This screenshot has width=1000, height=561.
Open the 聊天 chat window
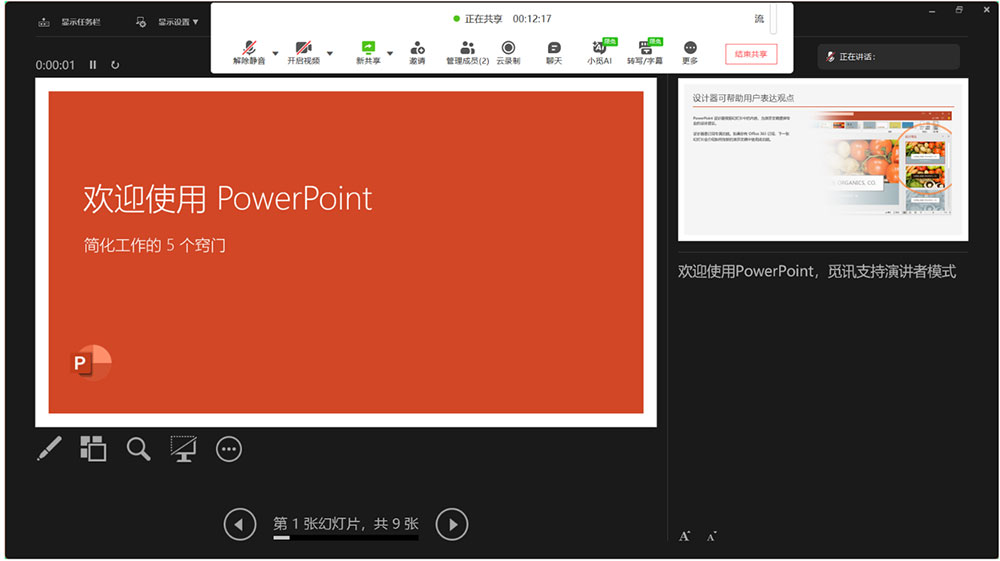554,53
